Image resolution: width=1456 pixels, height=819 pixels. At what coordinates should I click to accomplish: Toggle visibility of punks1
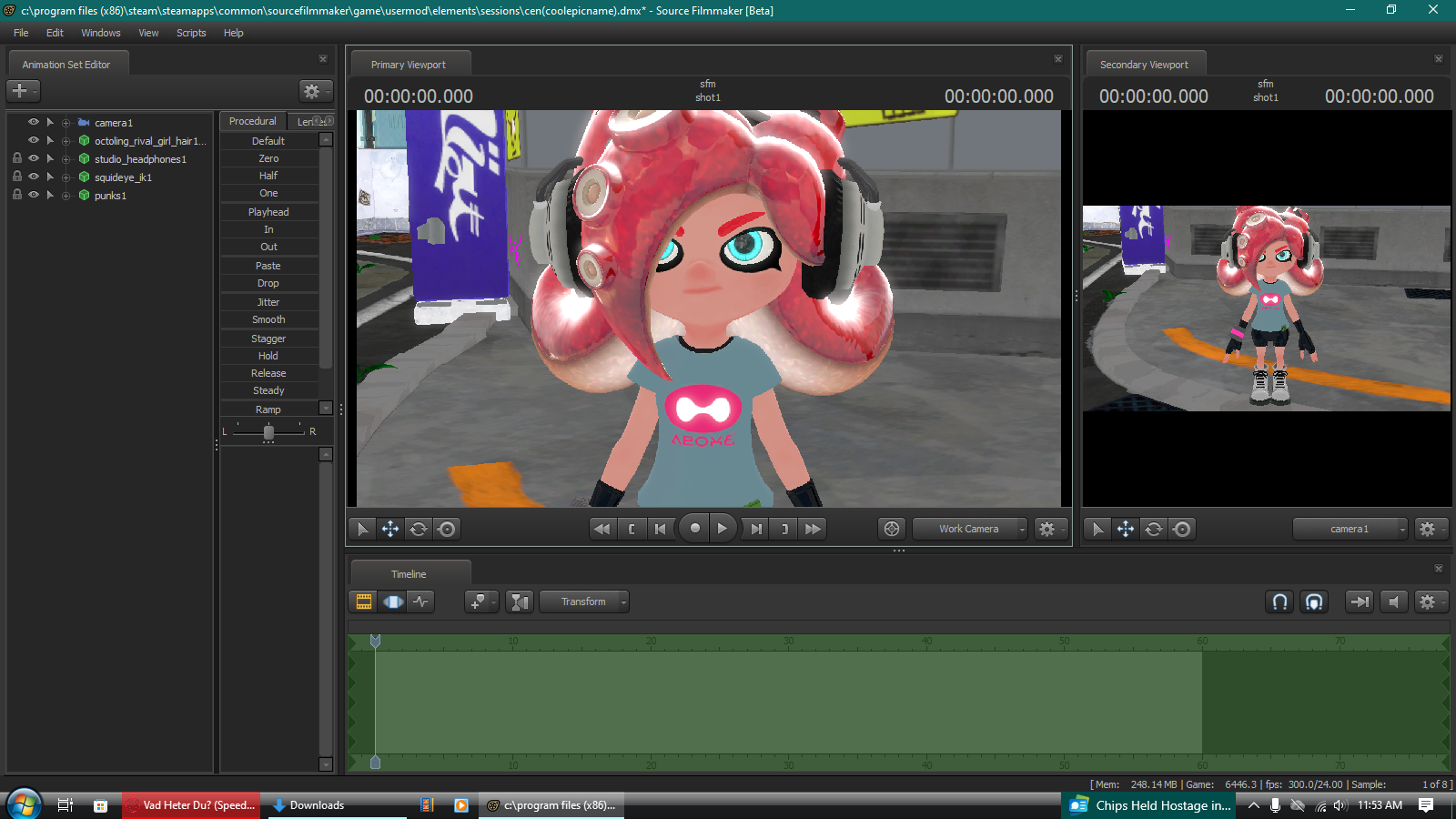[34, 195]
